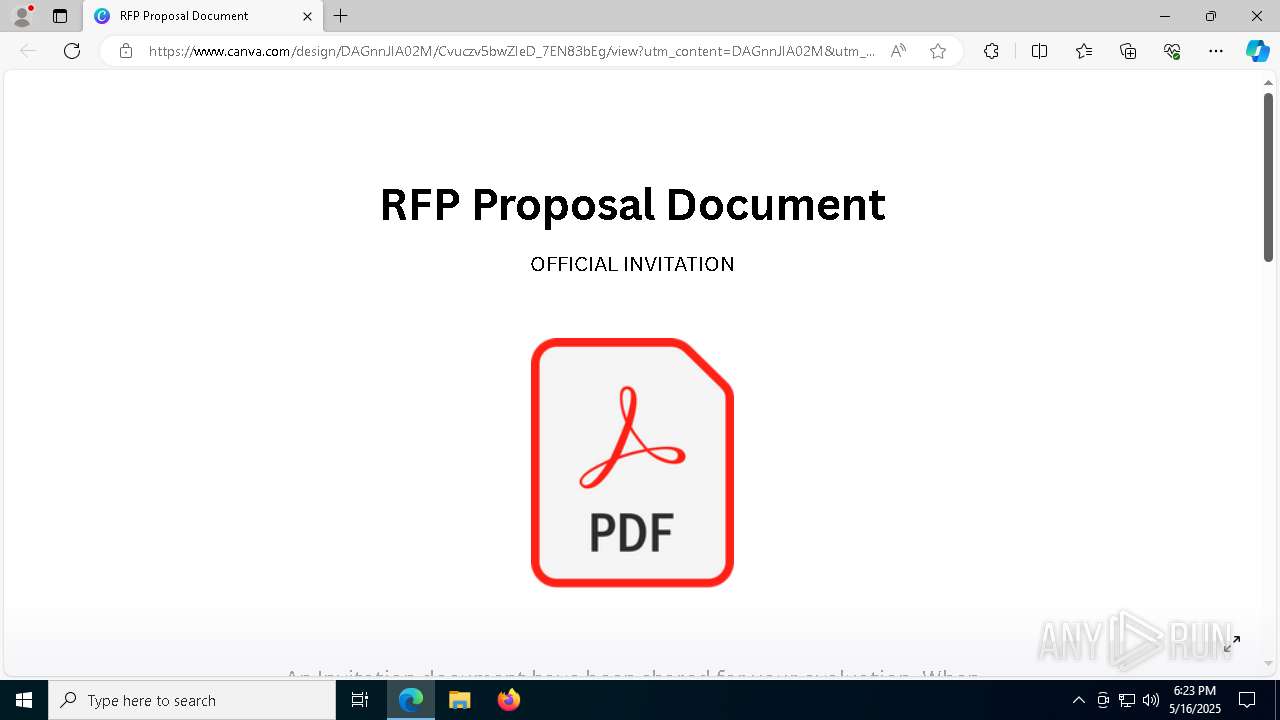
Task: Click the scrollbar down arrow
Action: tap(1269, 663)
